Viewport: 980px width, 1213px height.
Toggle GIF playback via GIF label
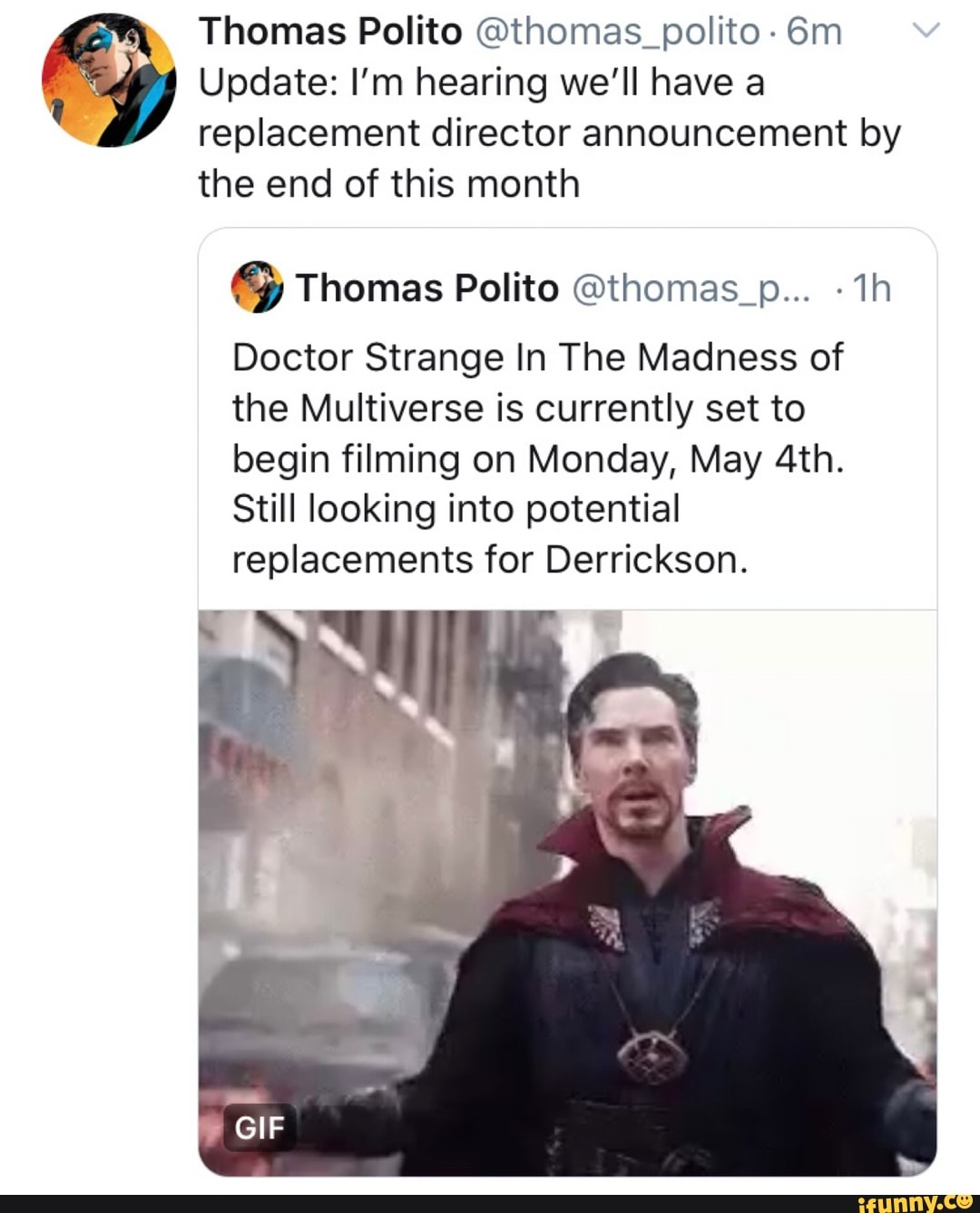click(259, 1130)
